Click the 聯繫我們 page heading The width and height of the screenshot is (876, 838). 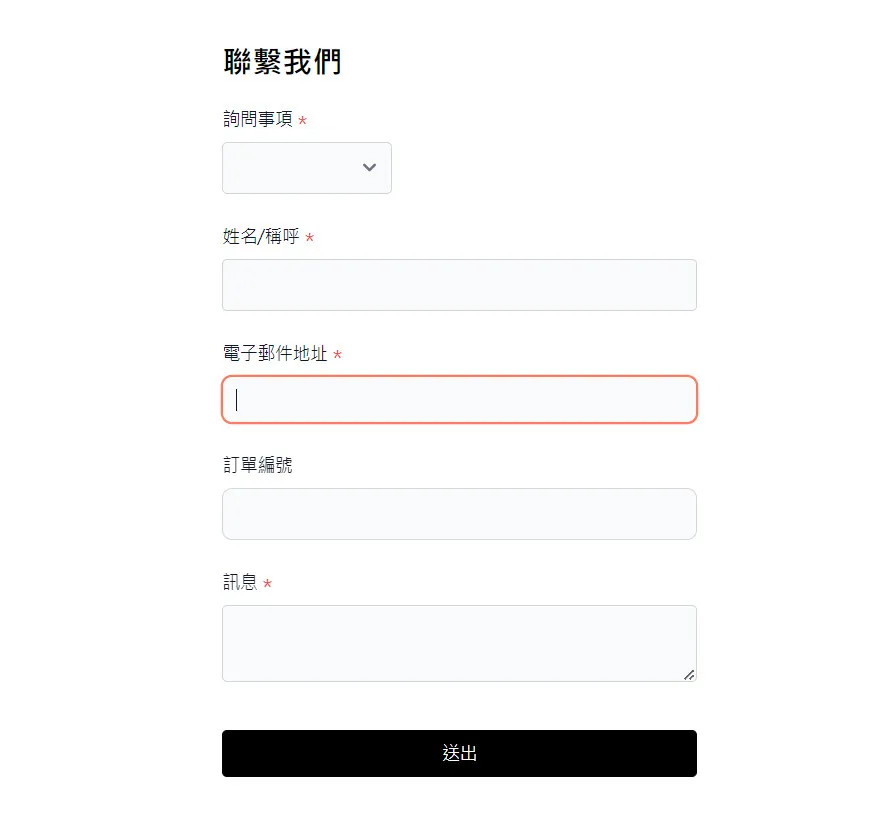coord(282,62)
